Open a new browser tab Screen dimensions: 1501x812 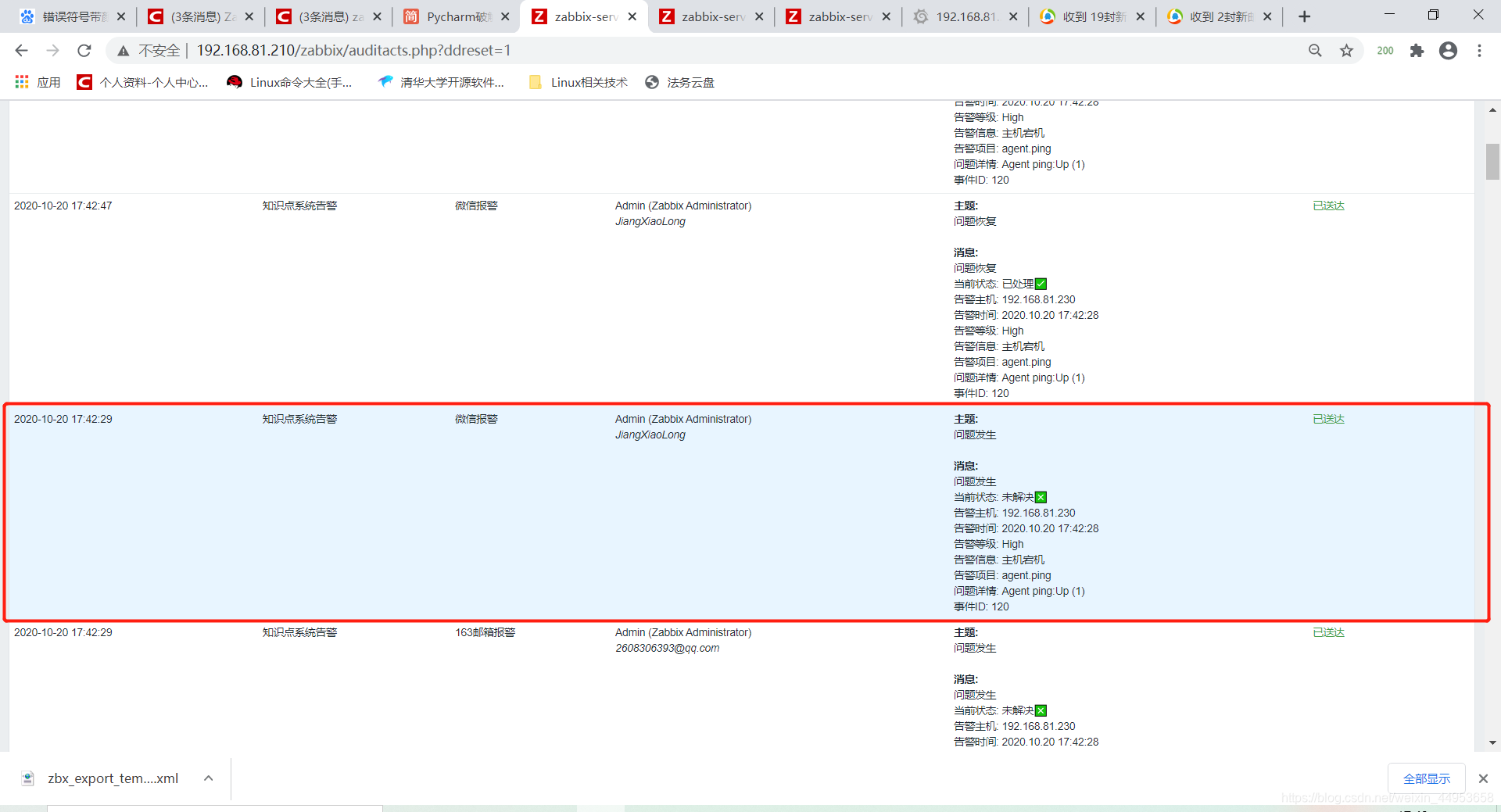pos(1304,16)
